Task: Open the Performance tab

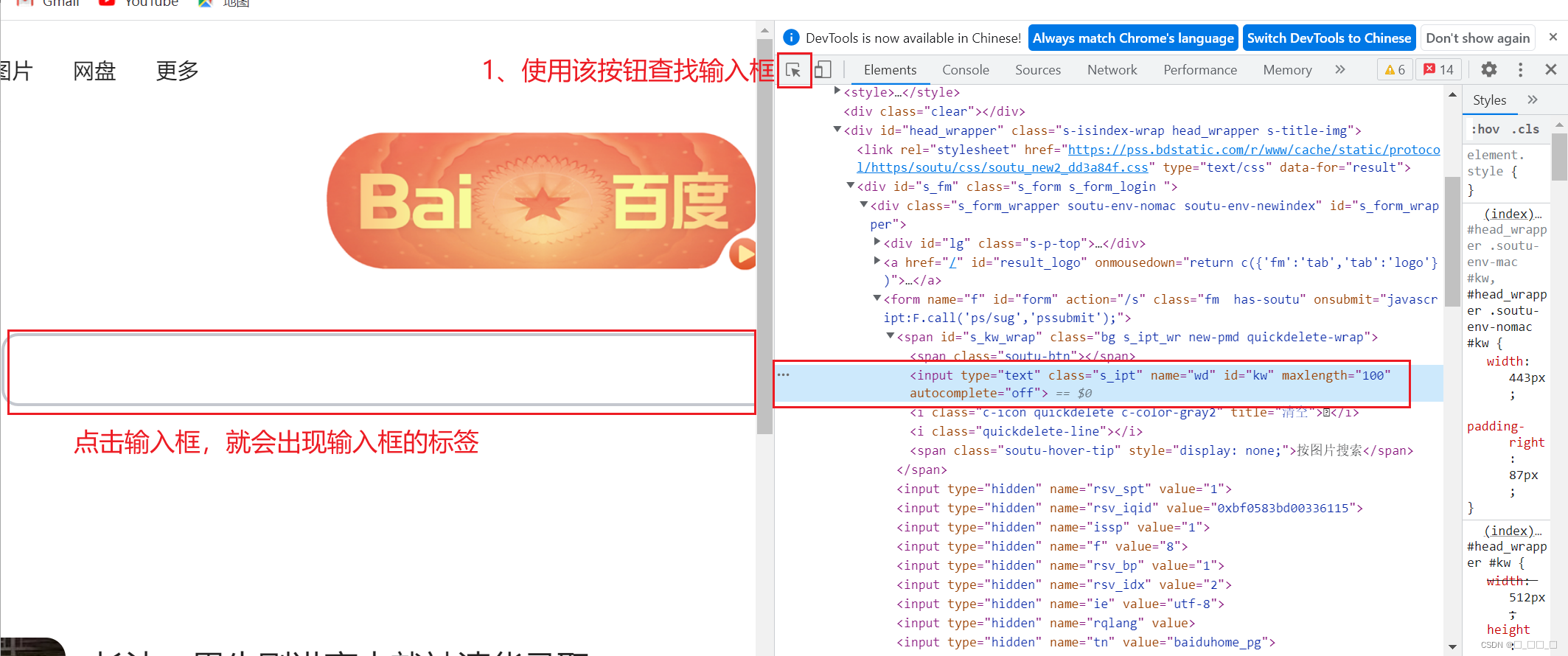Action: click(1200, 70)
